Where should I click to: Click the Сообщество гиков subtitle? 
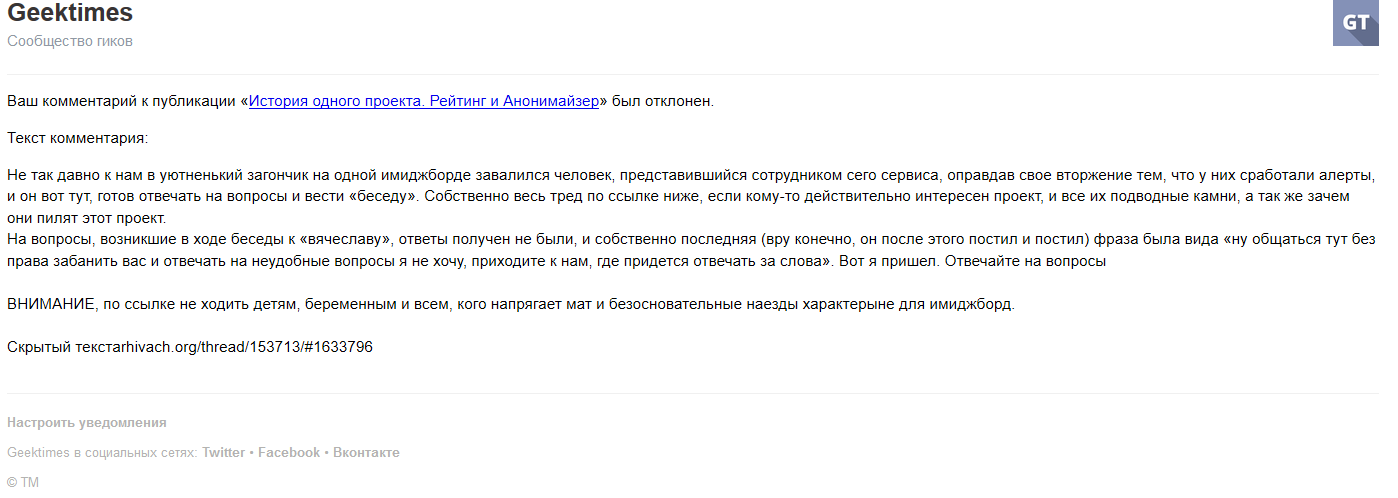[70, 41]
